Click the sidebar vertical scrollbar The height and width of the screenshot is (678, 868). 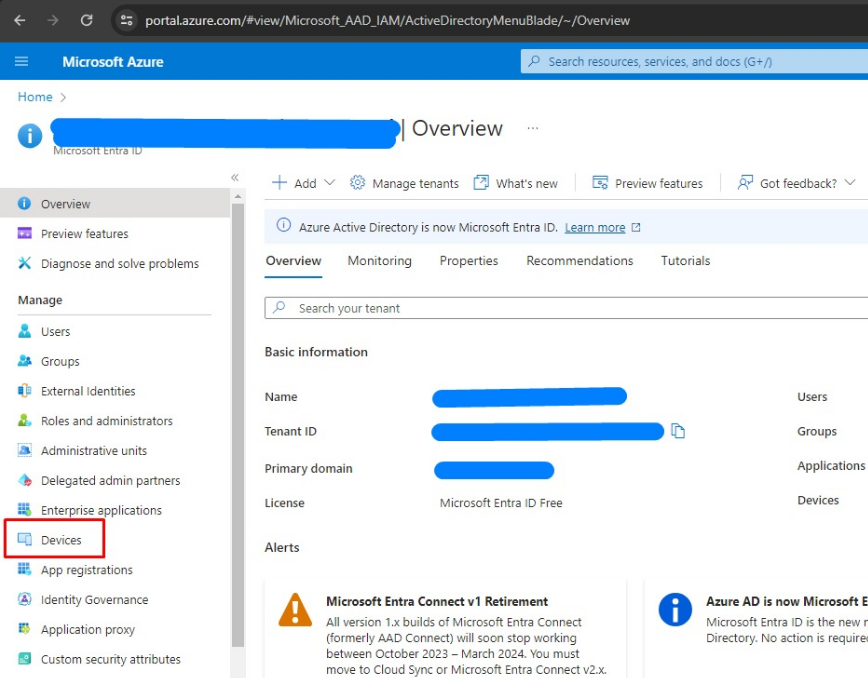[238, 425]
